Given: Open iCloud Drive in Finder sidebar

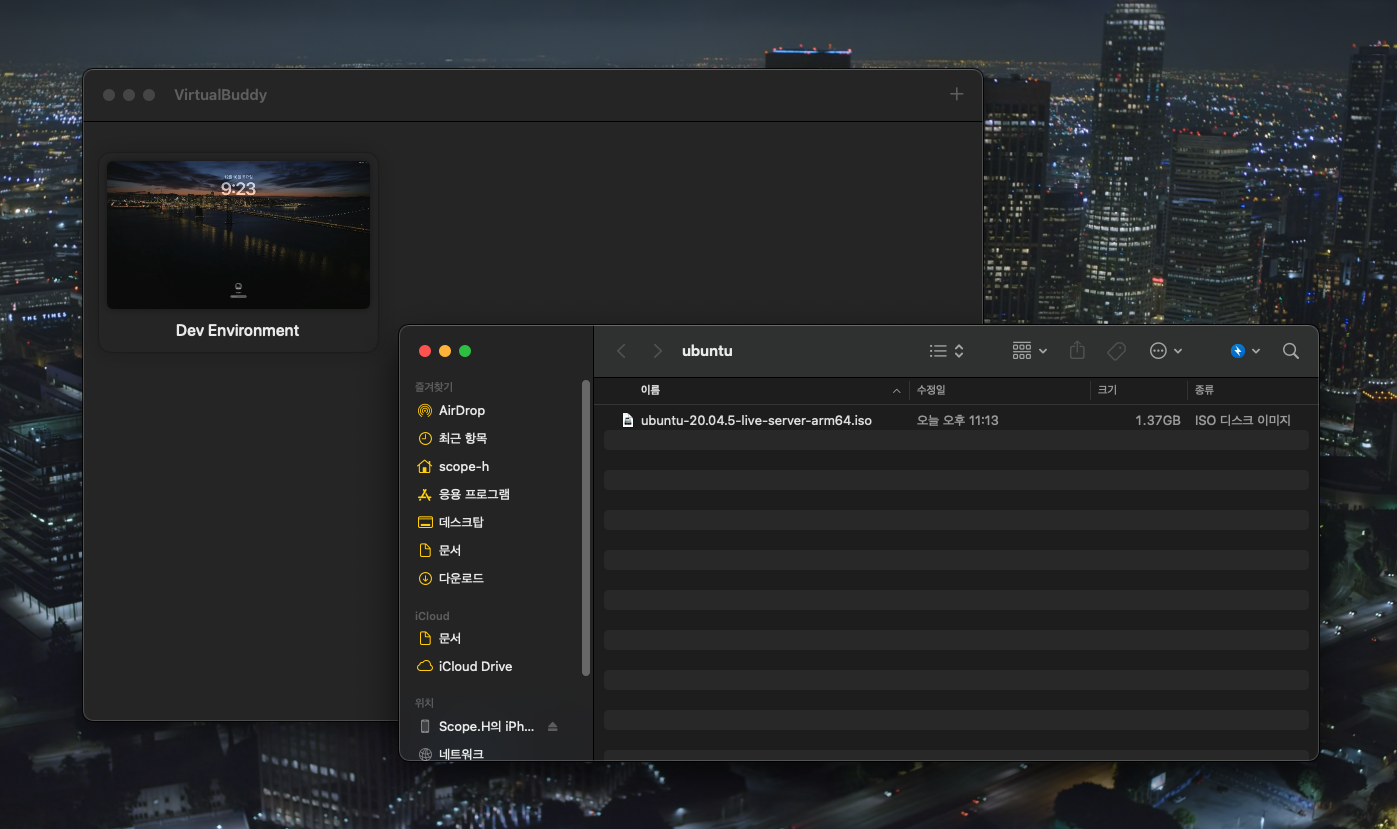Looking at the screenshot, I should (475, 666).
